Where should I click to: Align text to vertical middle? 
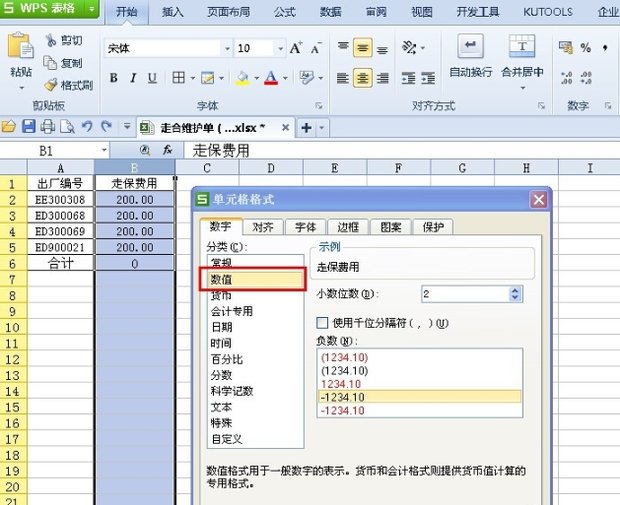(x=363, y=48)
